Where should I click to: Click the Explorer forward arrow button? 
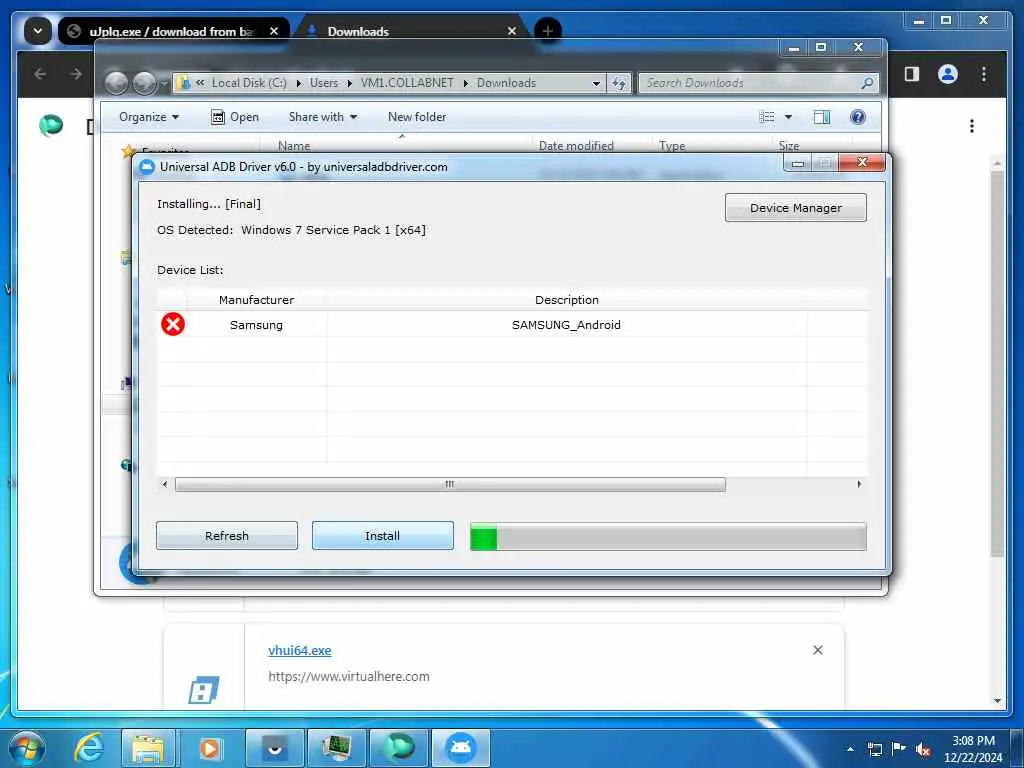[x=144, y=83]
